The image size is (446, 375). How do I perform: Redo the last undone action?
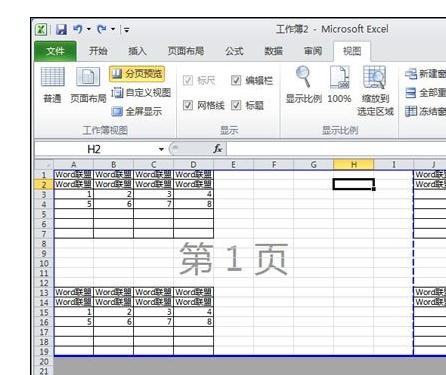102,29
